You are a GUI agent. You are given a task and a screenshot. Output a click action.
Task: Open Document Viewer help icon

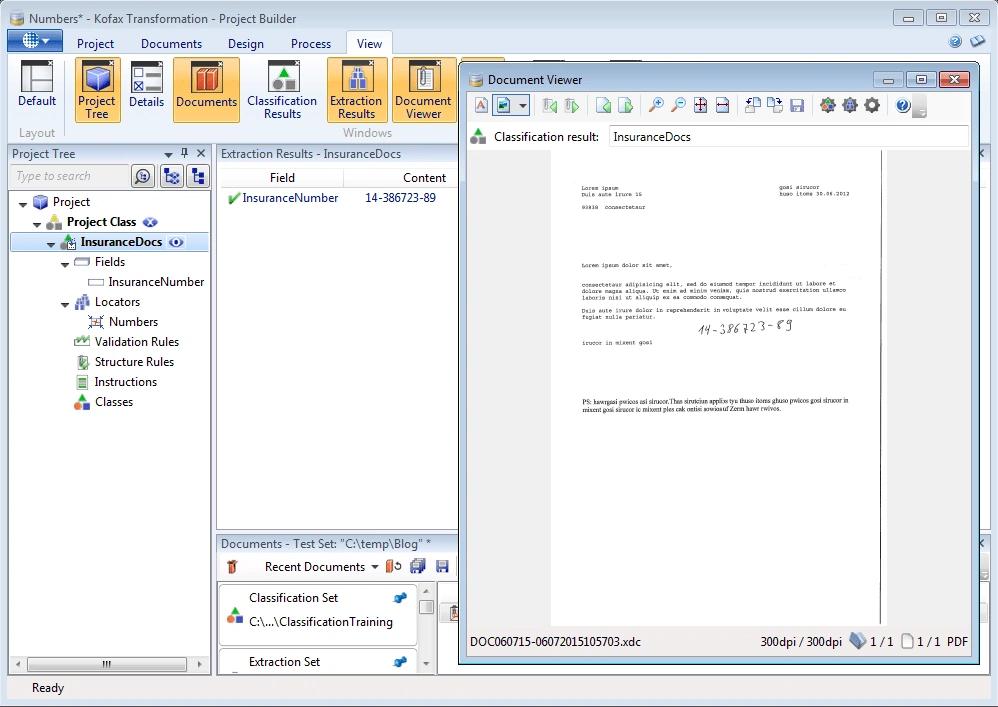pyautogui.click(x=903, y=105)
